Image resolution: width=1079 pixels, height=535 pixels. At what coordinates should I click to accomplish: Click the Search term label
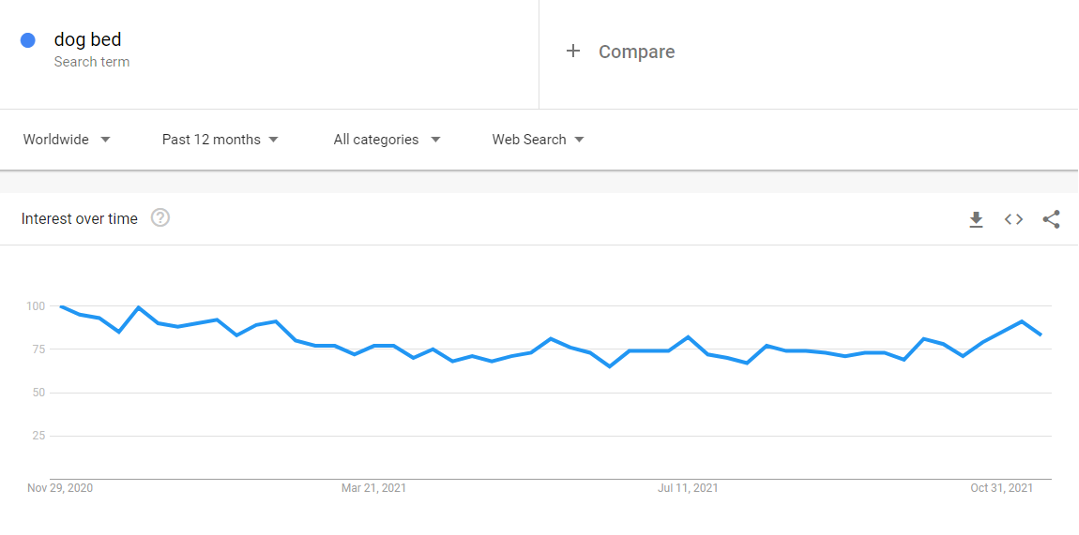point(92,62)
